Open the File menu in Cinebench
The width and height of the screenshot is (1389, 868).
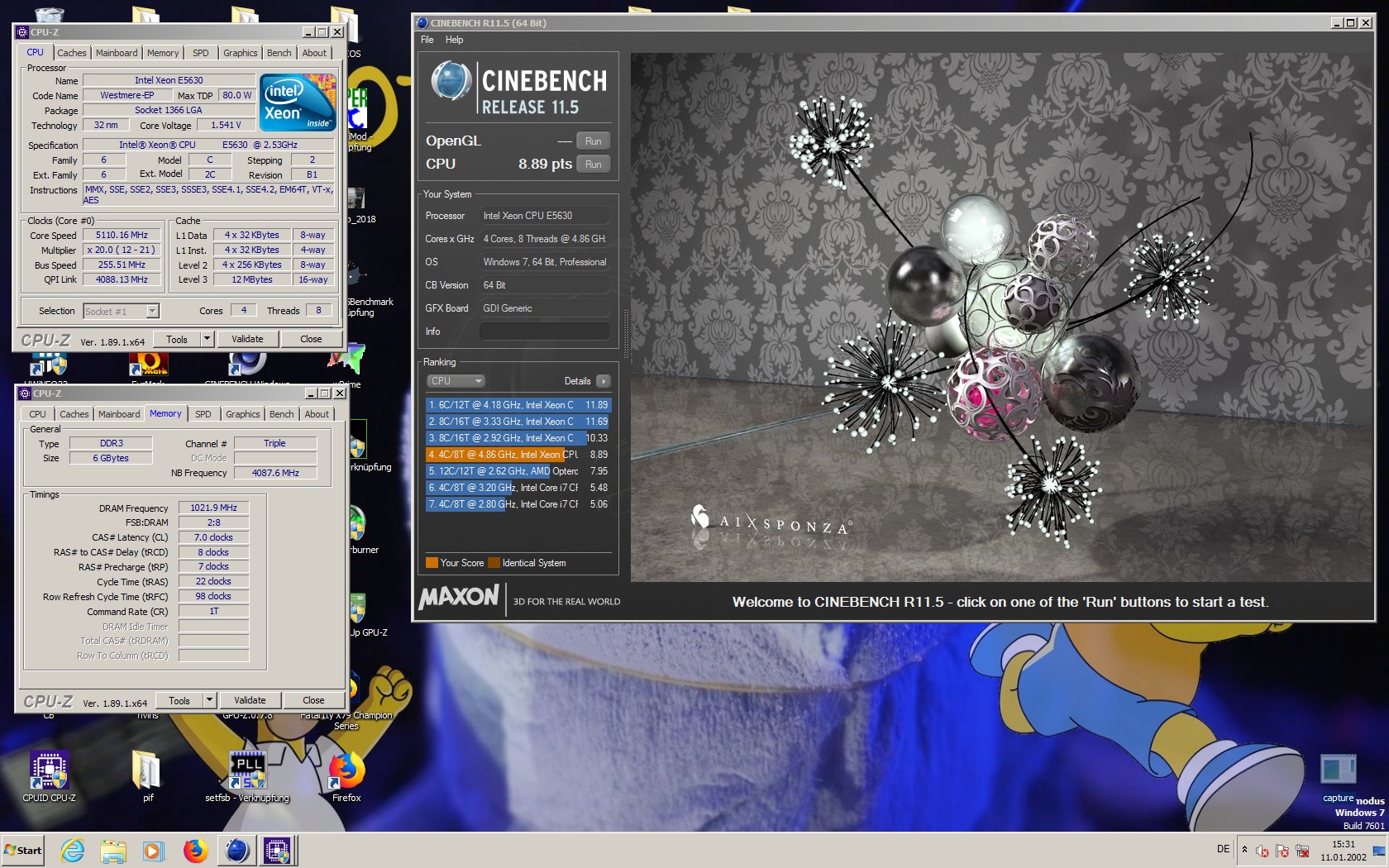click(427, 40)
